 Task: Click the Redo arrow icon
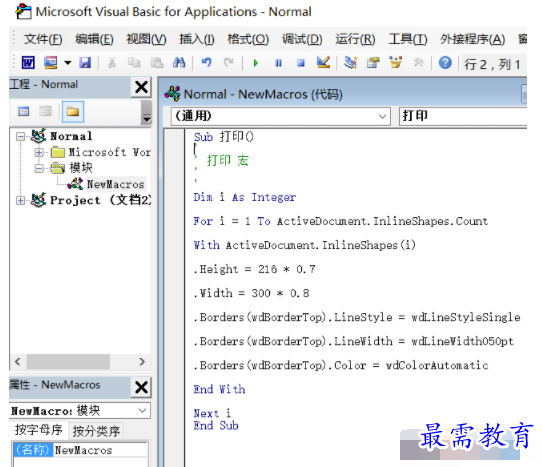pyautogui.click(x=228, y=63)
